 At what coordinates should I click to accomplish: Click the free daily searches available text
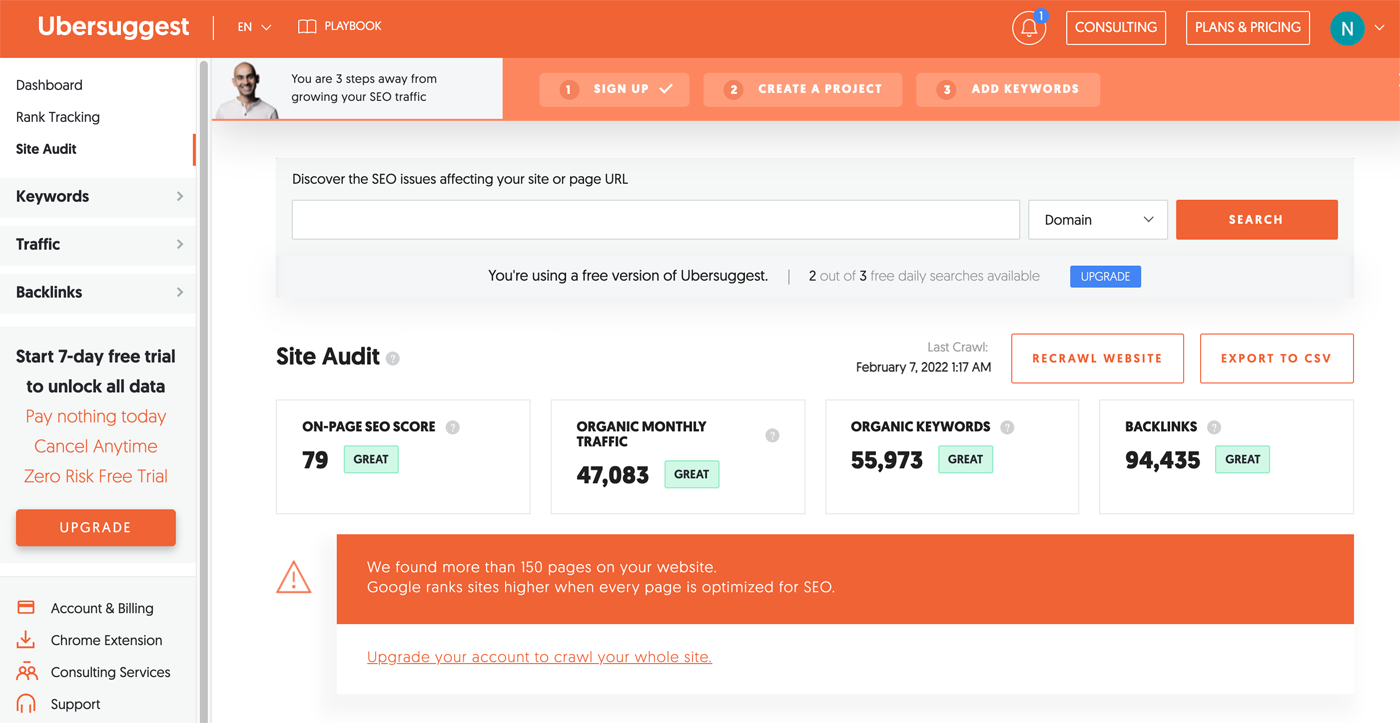(924, 276)
